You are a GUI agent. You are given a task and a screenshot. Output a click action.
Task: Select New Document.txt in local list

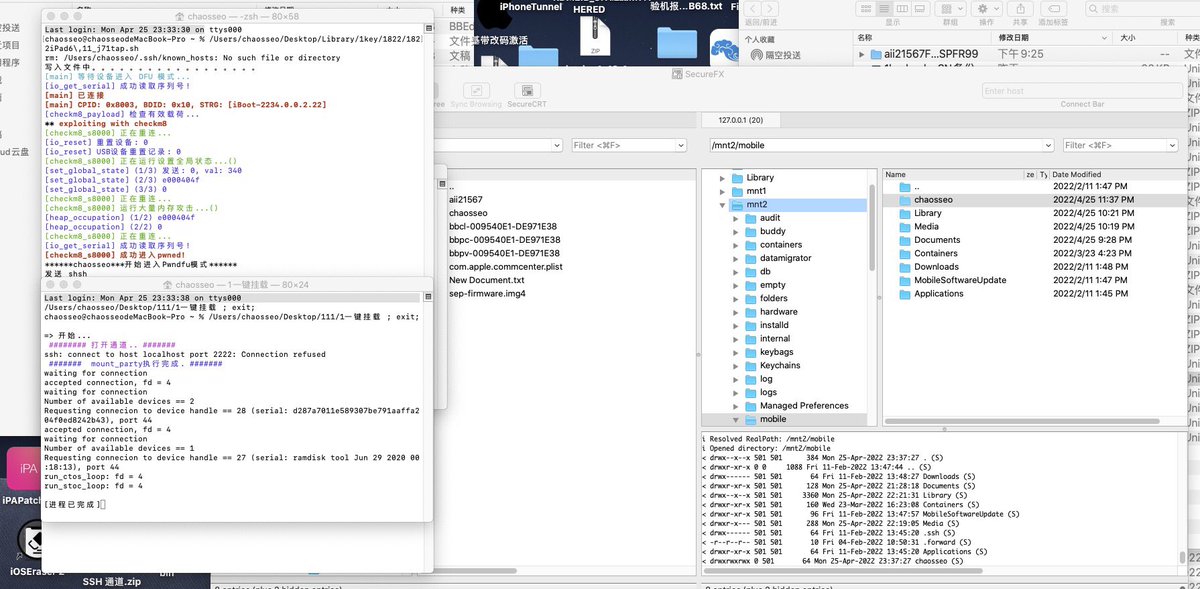tap(488, 280)
